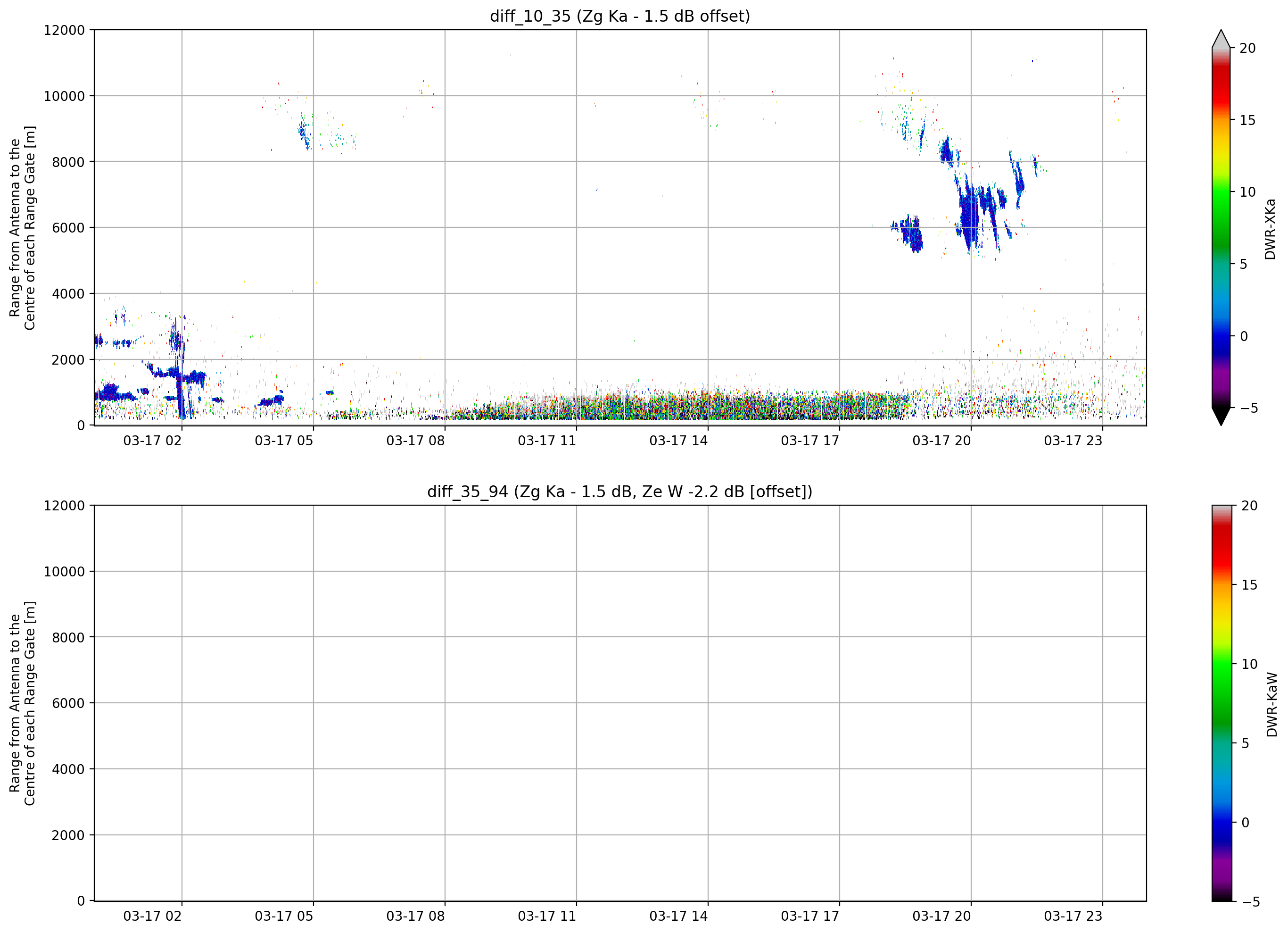
Task: Click the '8000' y-axis tick of bottom plot
Action: coord(68,638)
